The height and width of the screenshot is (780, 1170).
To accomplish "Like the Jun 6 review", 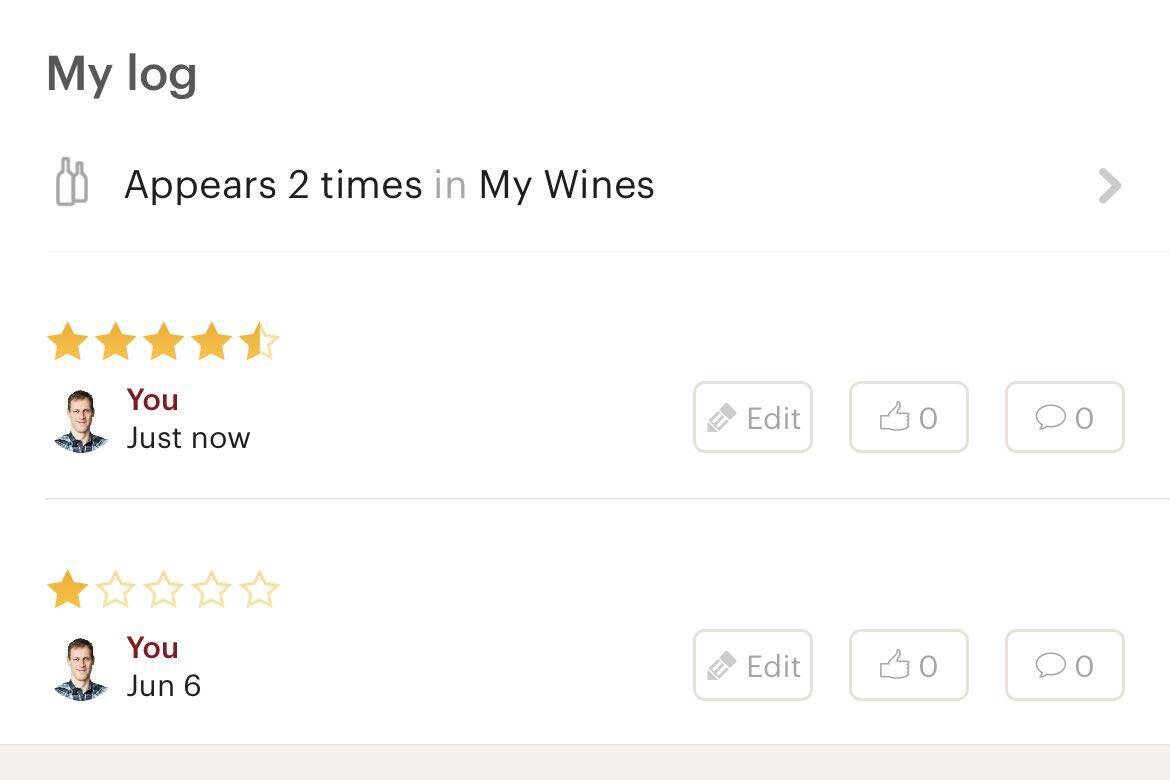I will (x=908, y=665).
